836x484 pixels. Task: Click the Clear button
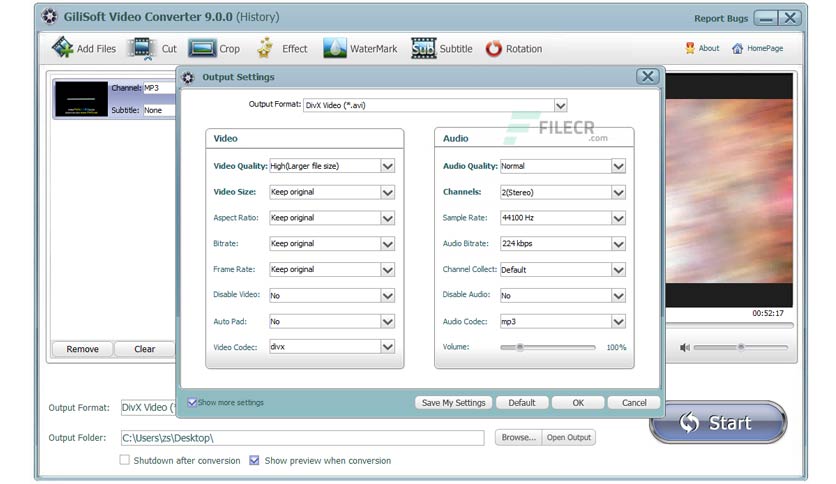pyautogui.click(x=144, y=349)
